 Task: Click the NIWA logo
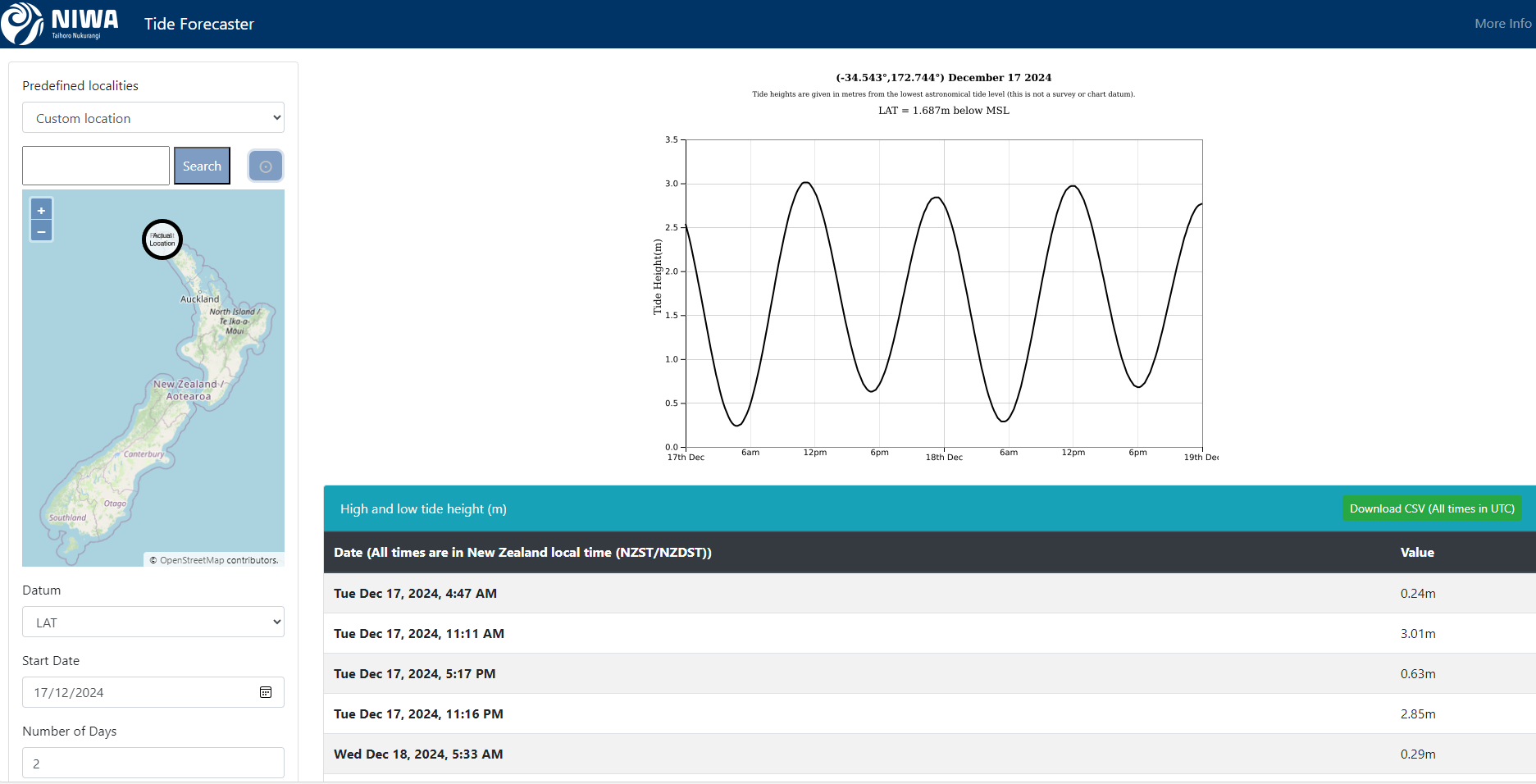[x=61, y=23]
